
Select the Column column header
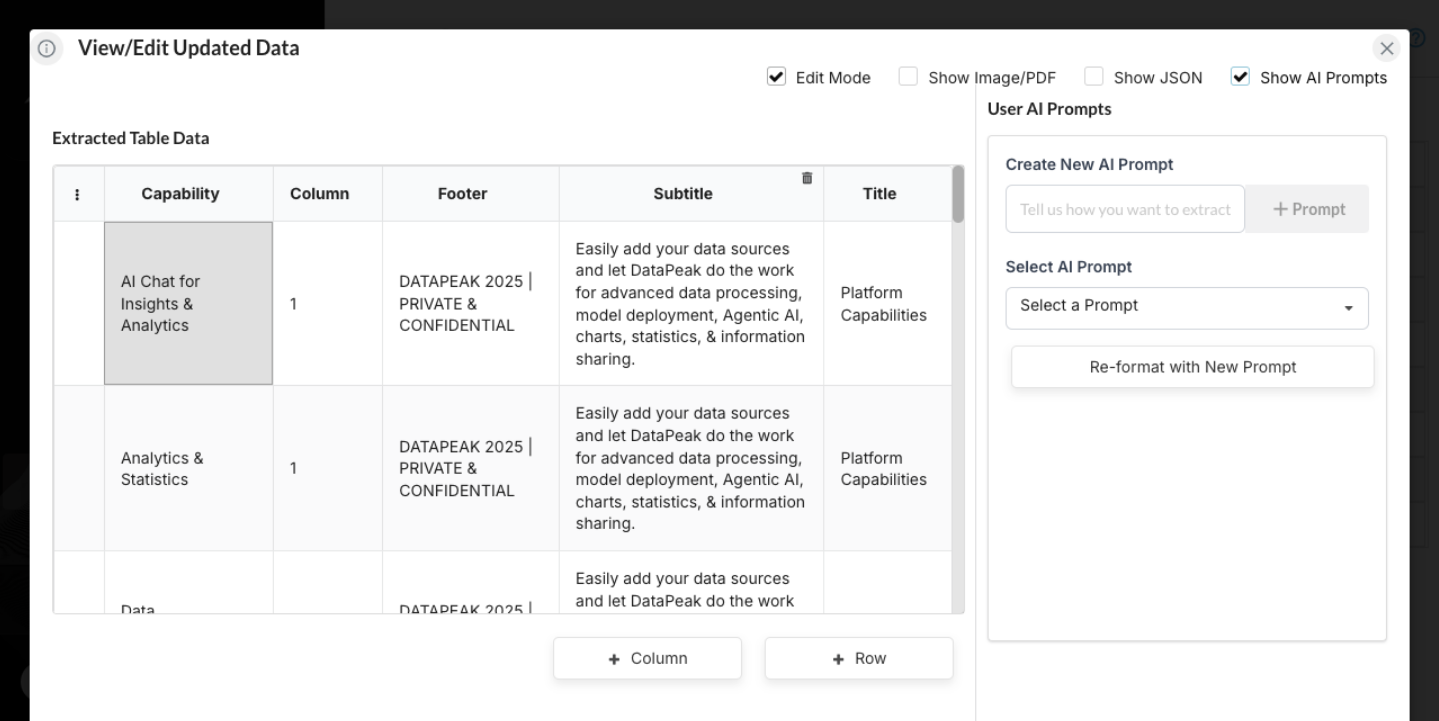pos(328,194)
